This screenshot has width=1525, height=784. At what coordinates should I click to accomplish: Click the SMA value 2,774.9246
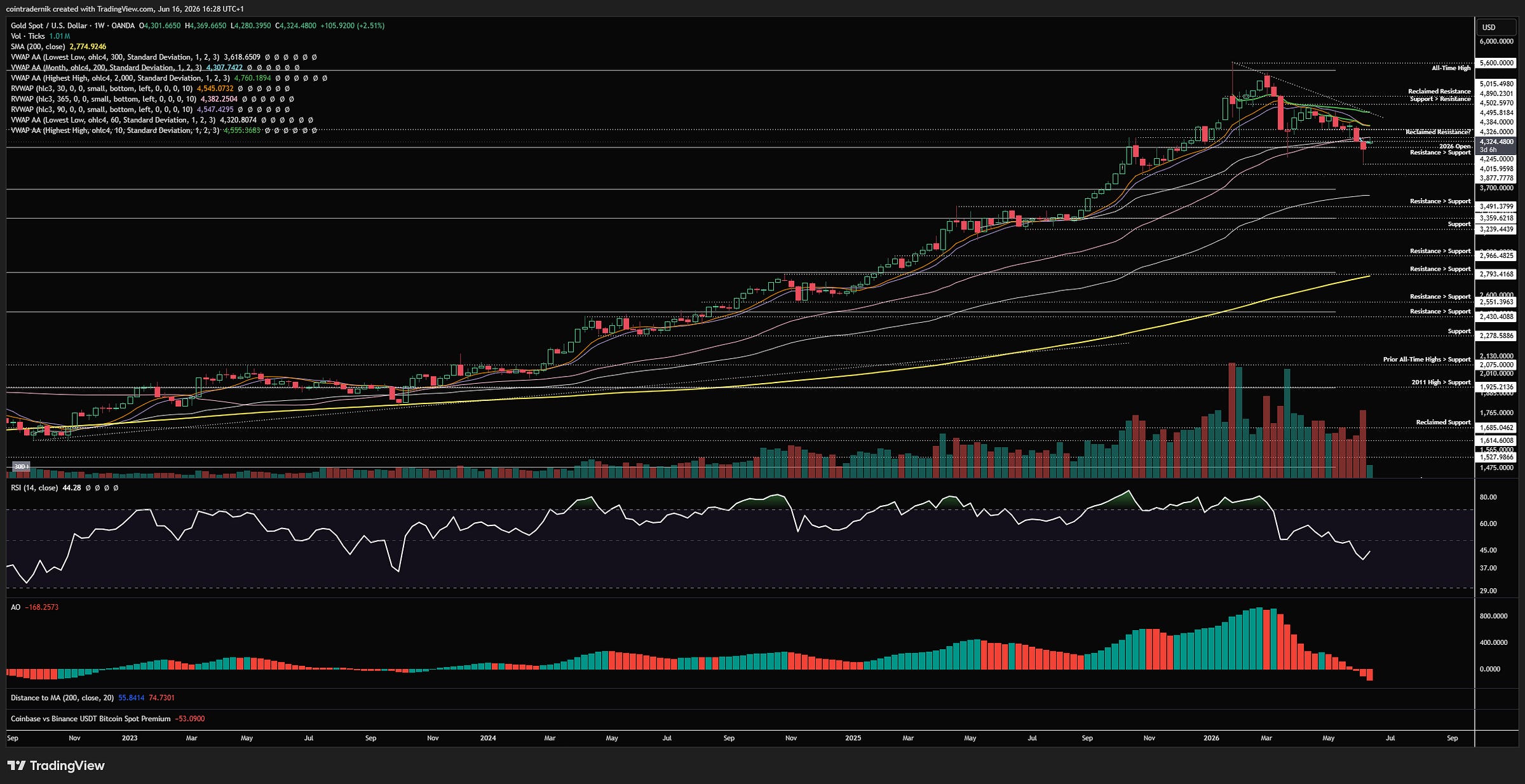point(88,47)
